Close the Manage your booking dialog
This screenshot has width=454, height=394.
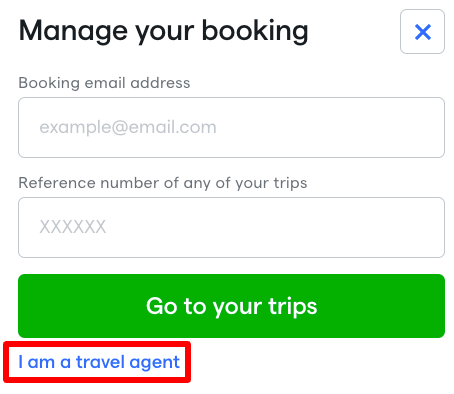(x=422, y=32)
